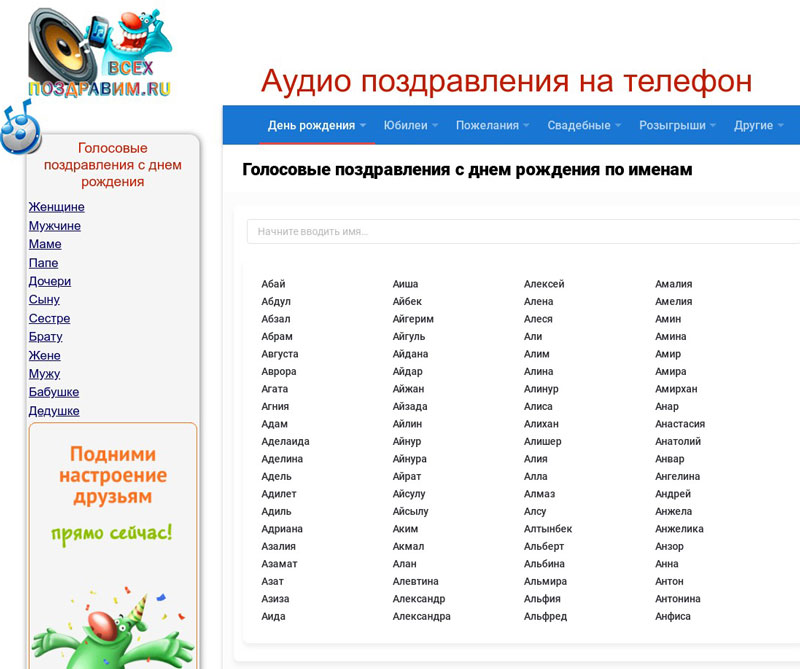The height and width of the screenshot is (669, 800).
Task: Select the name Антон
Action: 669,581
